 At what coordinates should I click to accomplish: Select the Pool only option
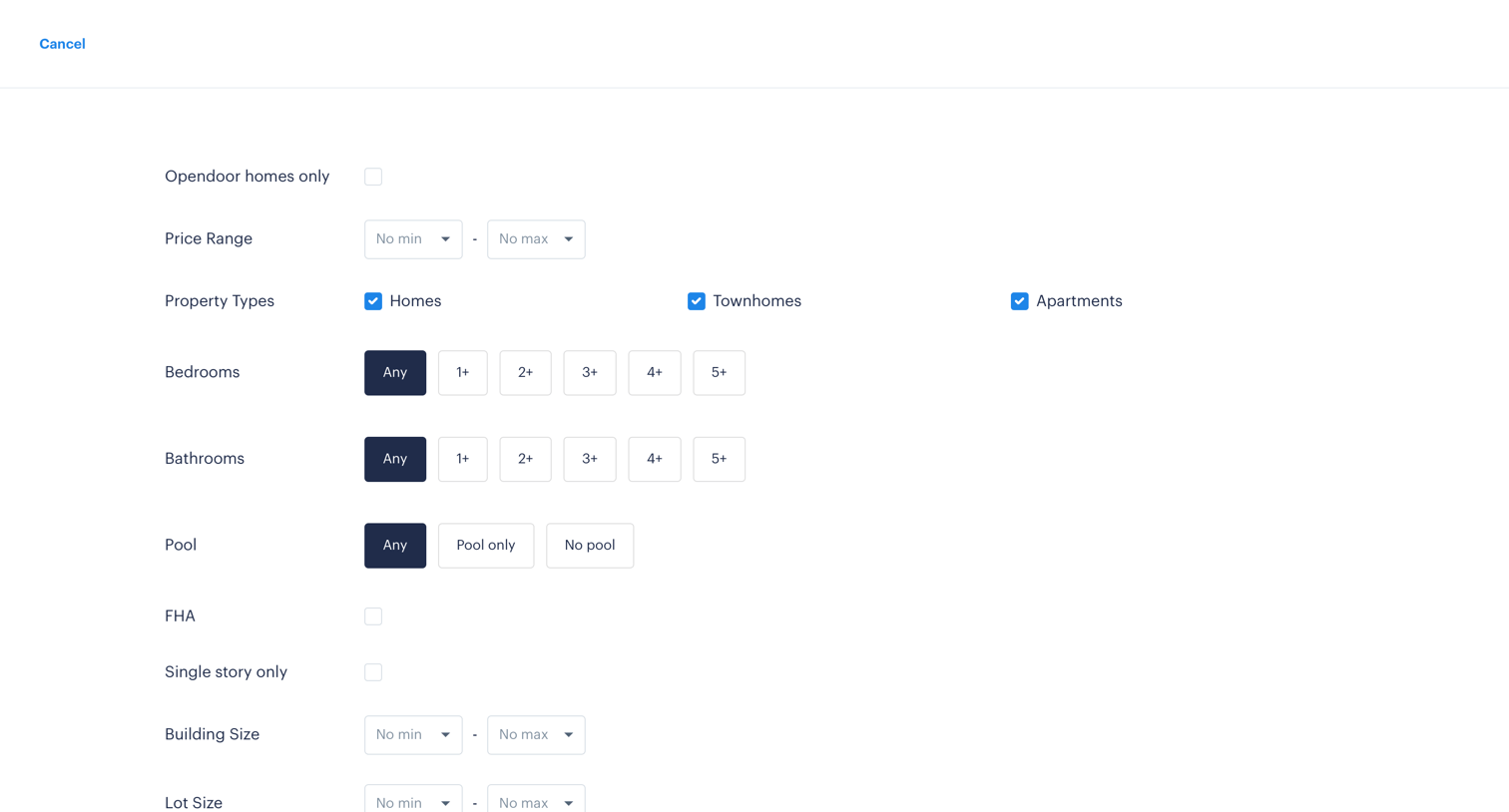pos(486,546)
